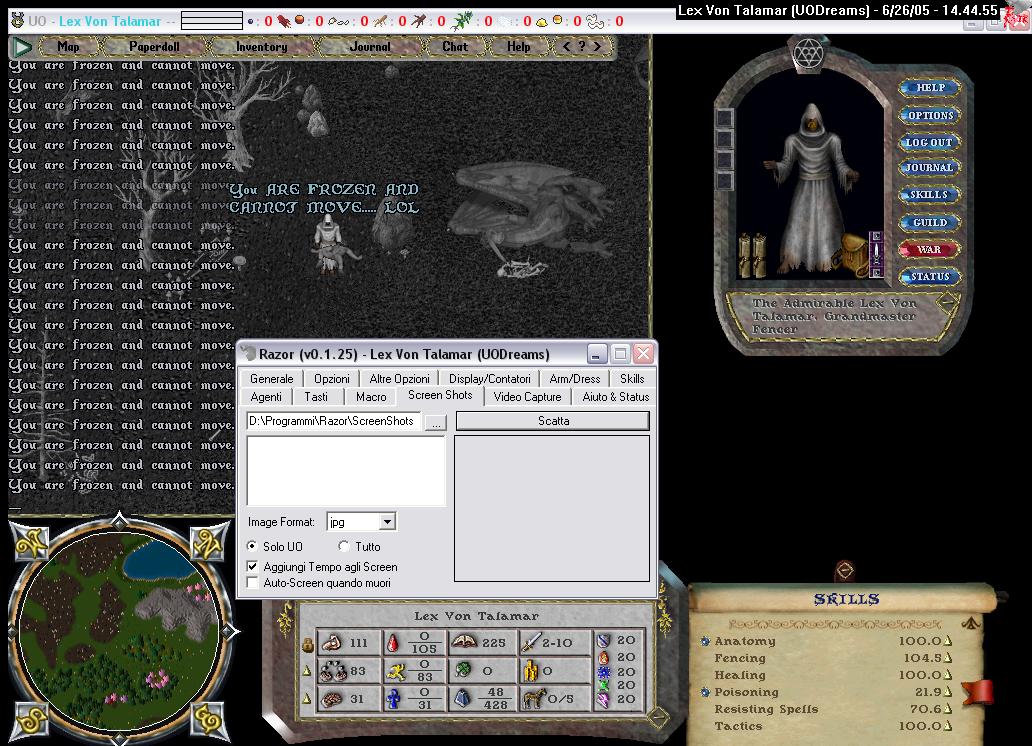
Task: Click the physical resistance shield icon
Action: (x=603, y=640)
